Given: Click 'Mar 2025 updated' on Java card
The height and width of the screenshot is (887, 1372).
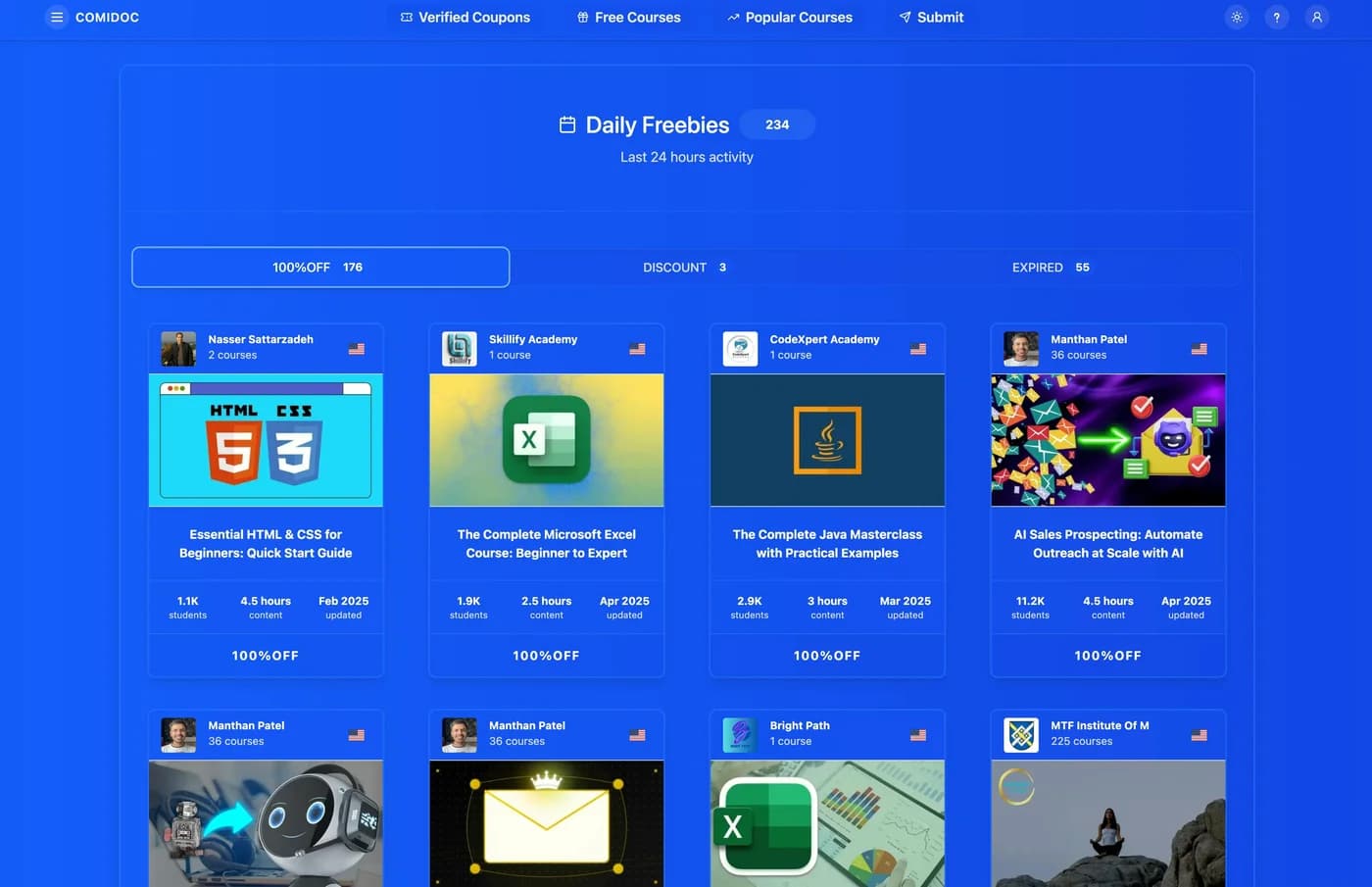Looking at the screenshot, I should [x=905, y=608].
